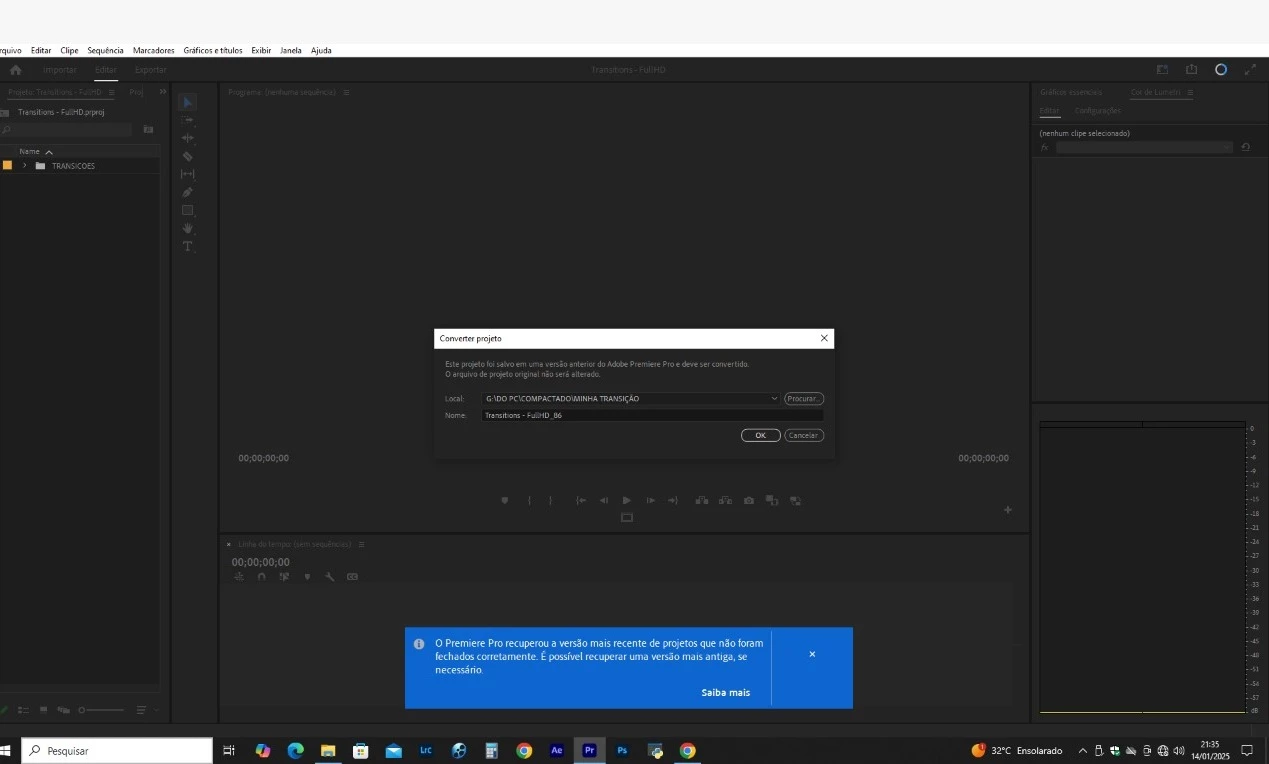Open After Effects from the taskbar
This screenshot has height=764, width=1269.
pos(557,750)
